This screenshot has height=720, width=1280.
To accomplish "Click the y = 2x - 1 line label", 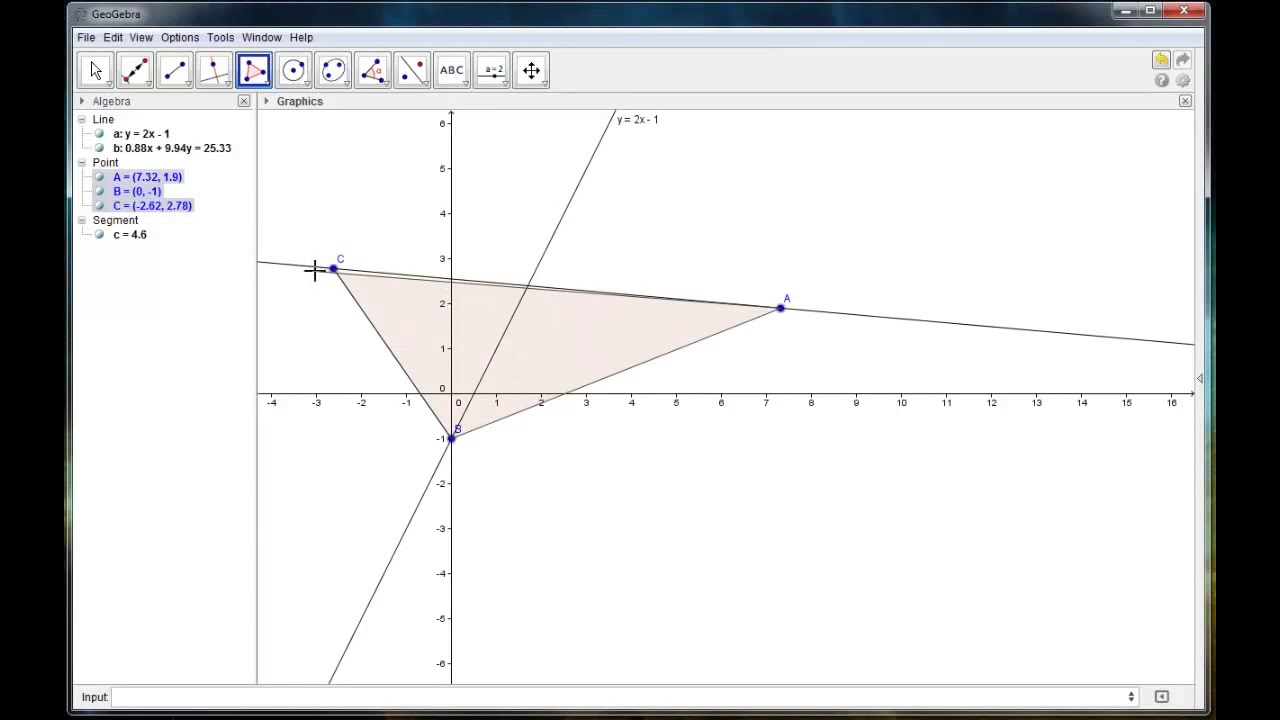I will [637, 120].
